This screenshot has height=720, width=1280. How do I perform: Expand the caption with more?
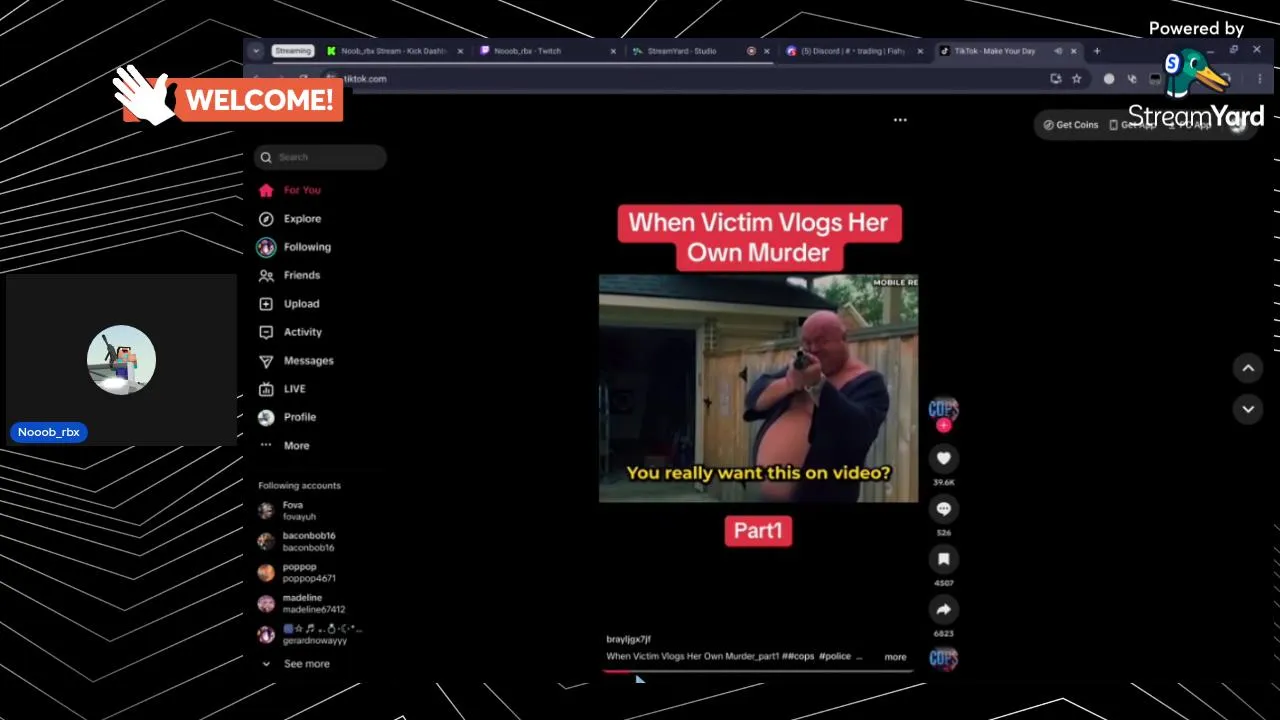[x=895, y=657]
